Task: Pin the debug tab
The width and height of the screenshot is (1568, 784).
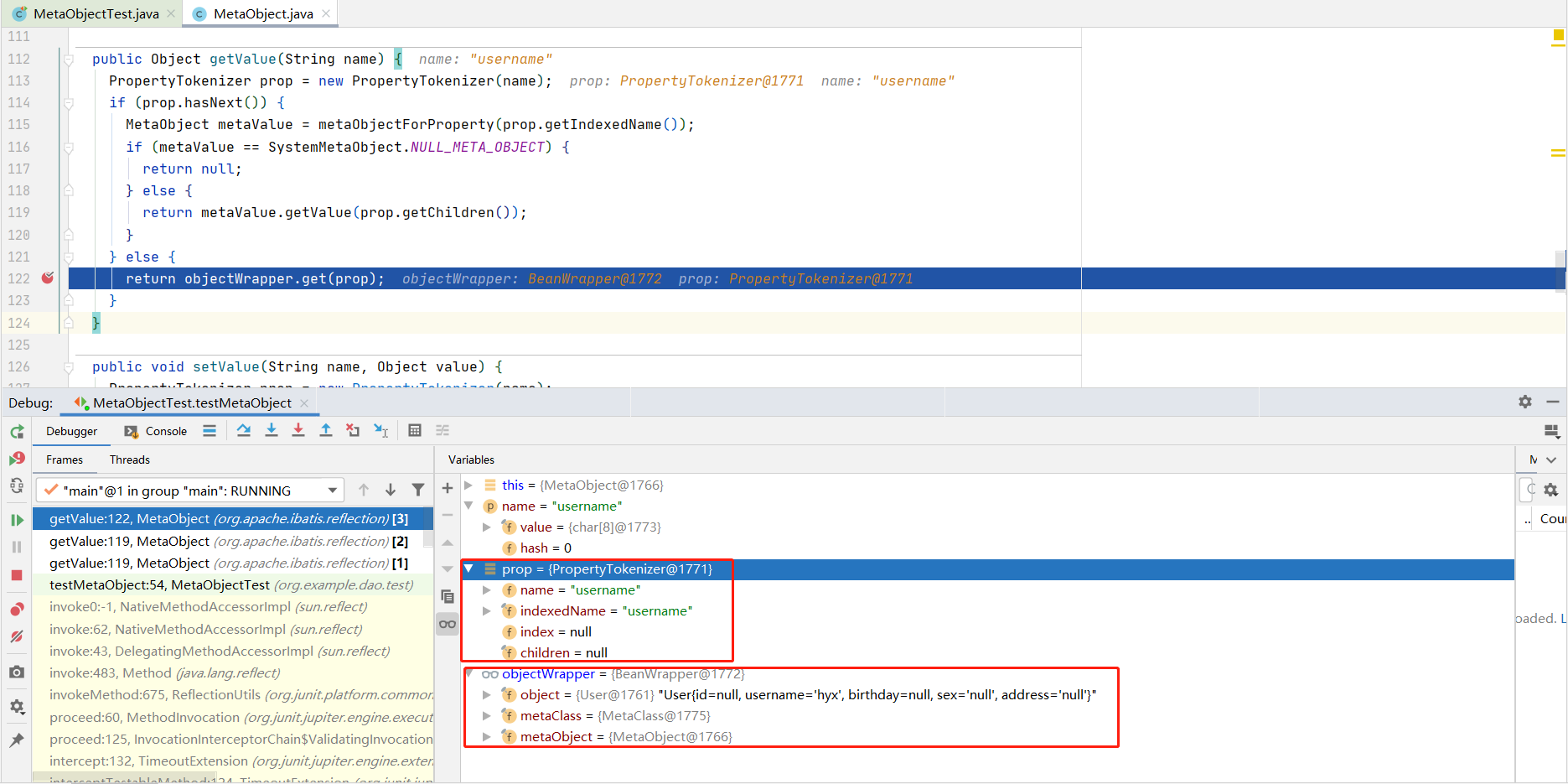Action: [17, 740]
